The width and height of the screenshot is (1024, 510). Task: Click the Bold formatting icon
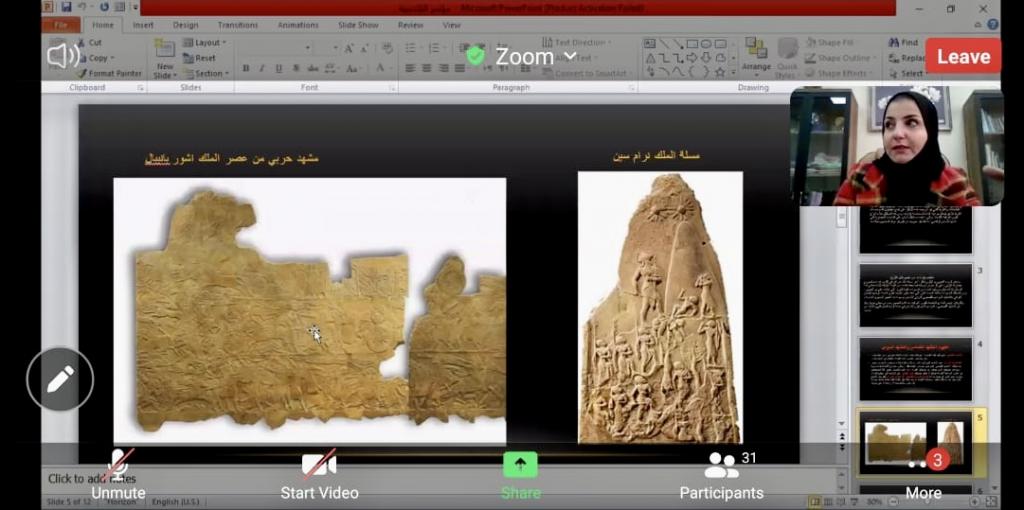click(246, 68)
